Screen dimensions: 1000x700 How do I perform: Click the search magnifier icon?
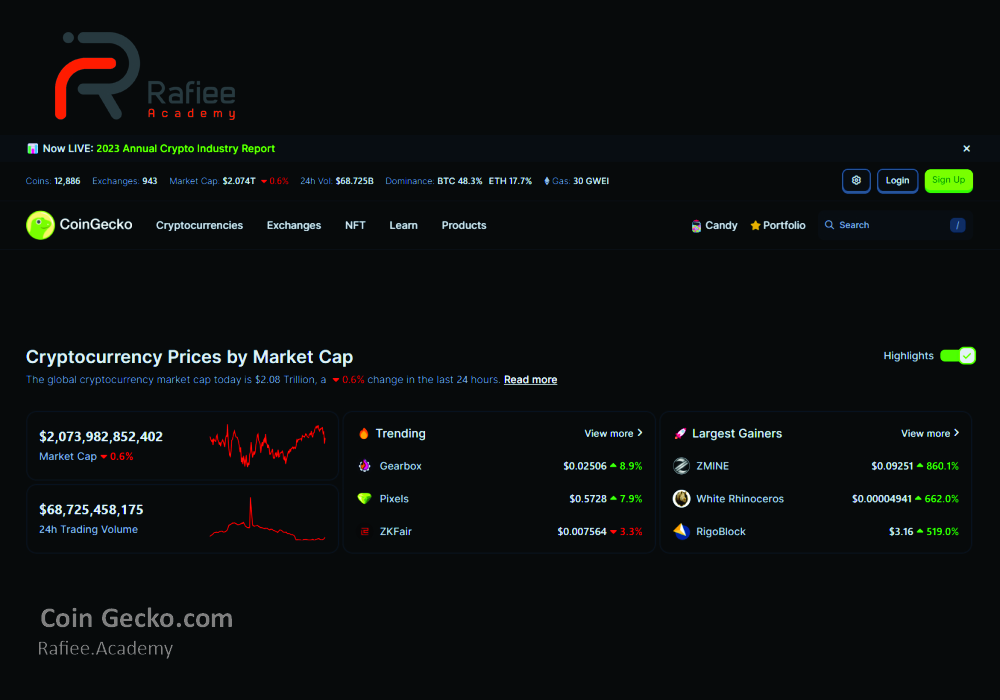pos(829,225)
